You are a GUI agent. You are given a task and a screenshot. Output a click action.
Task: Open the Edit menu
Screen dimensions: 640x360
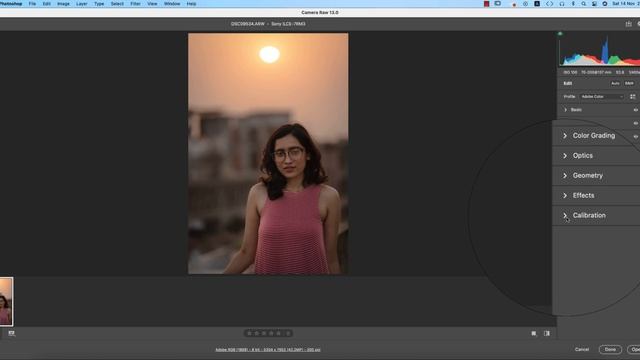47,4
